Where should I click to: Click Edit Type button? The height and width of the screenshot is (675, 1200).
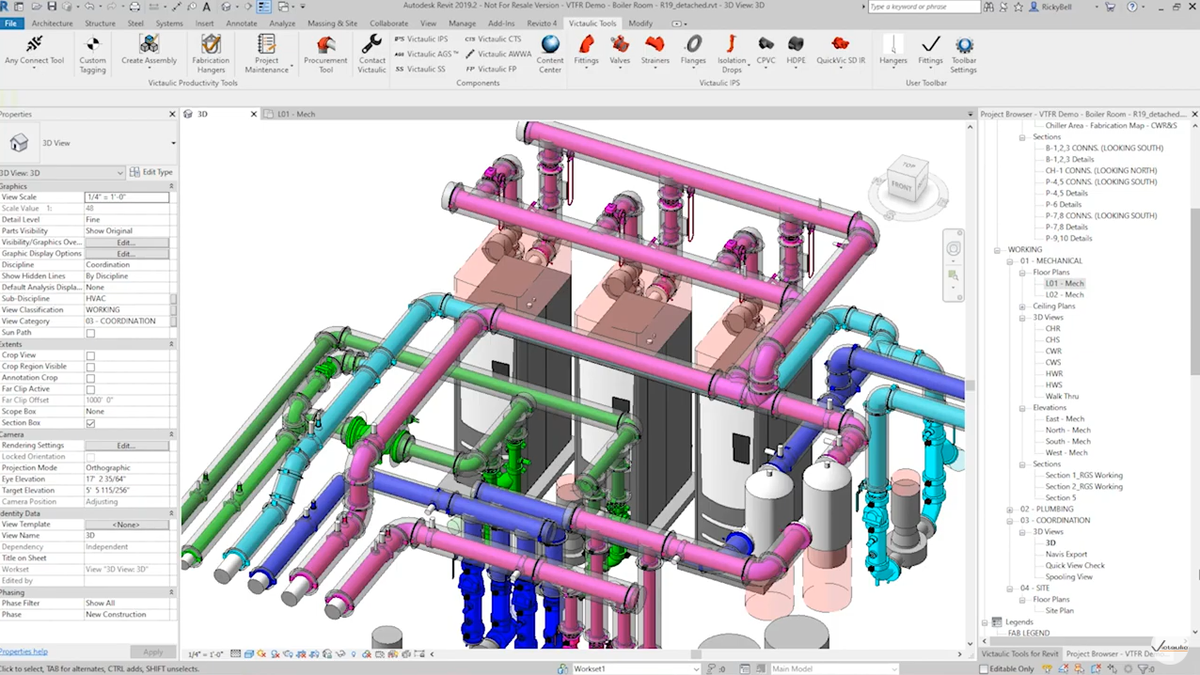coord(151,172)
